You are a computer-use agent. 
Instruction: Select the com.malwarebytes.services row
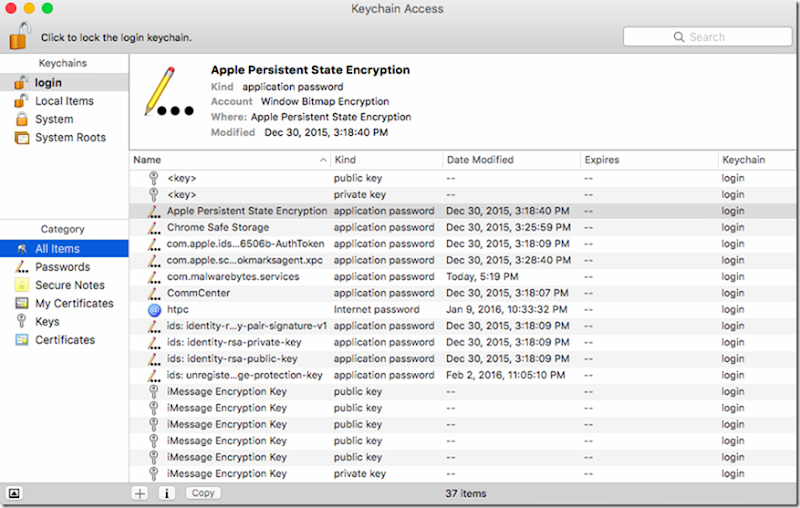pos(463,276)
